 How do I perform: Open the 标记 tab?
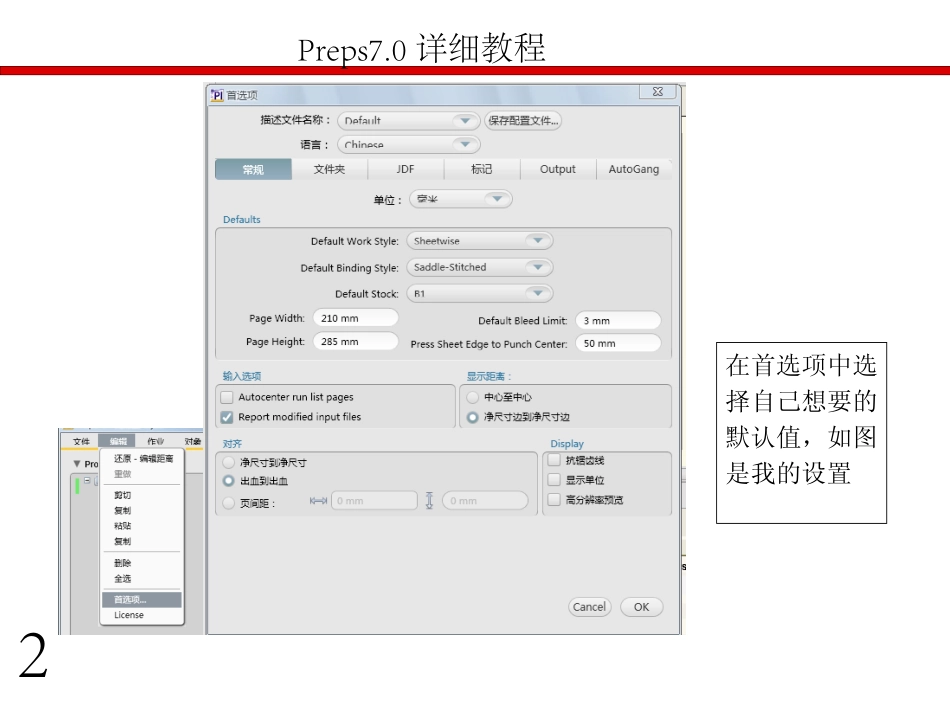[482, 170]
